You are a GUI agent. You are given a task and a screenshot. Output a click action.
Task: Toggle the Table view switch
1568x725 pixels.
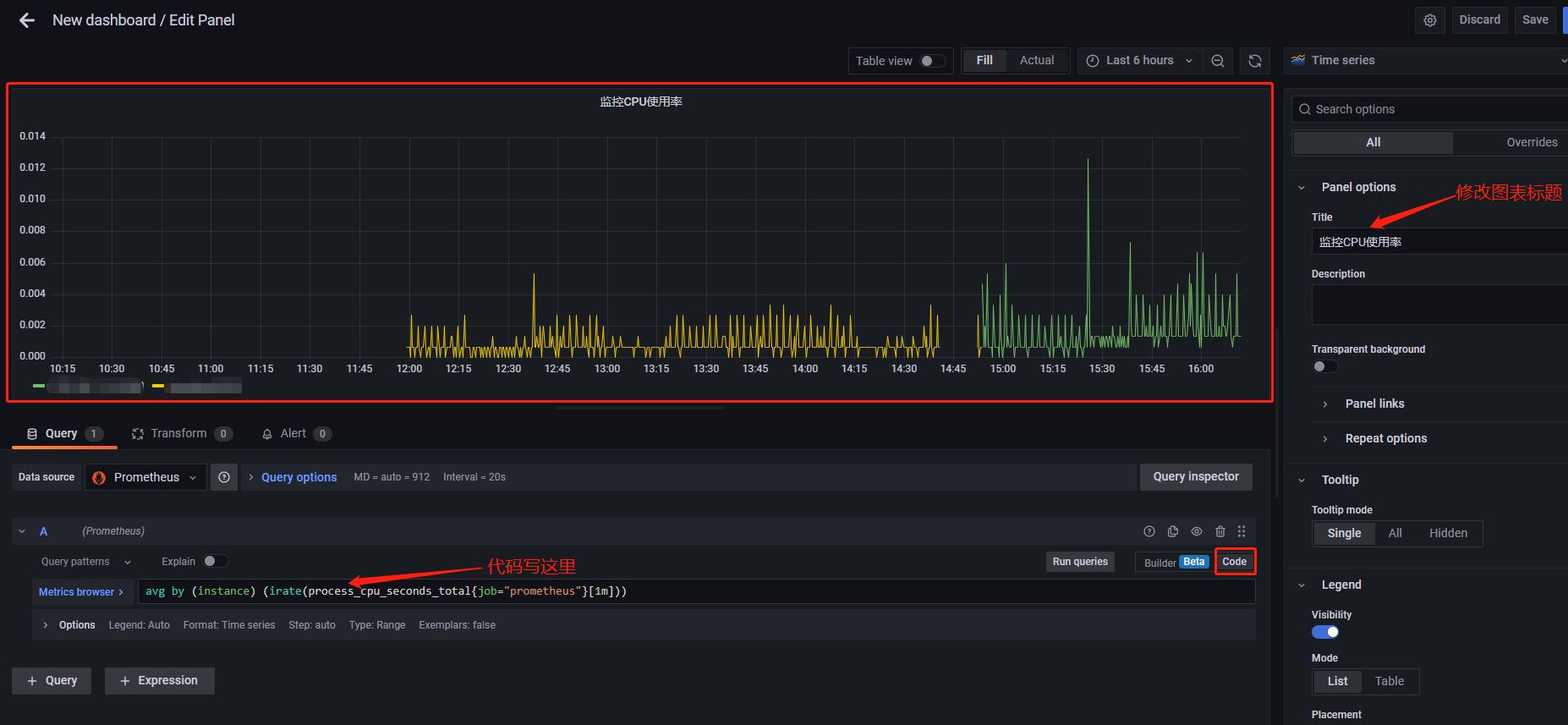(x=933, y=61)
